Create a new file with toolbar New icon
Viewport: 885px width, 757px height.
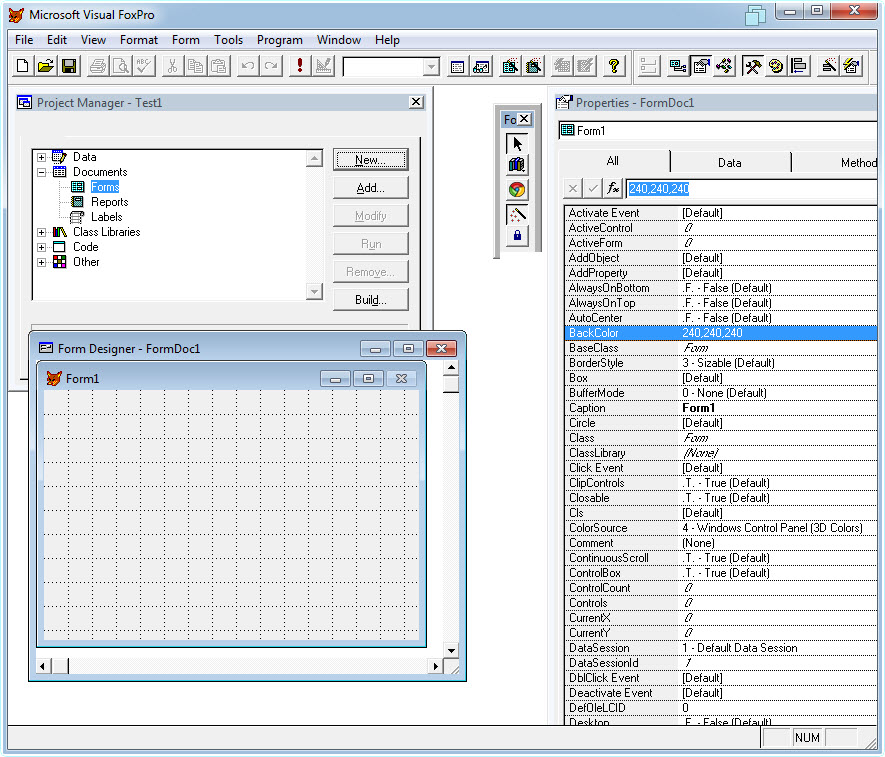[22, 67]
